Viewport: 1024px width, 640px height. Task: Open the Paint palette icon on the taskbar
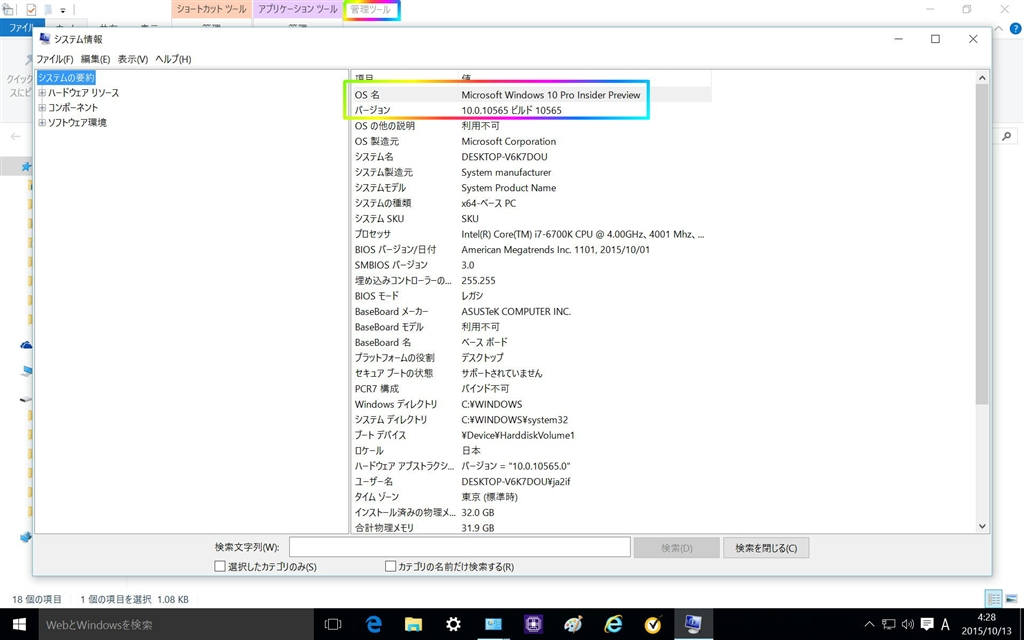[x=573, y=624]
